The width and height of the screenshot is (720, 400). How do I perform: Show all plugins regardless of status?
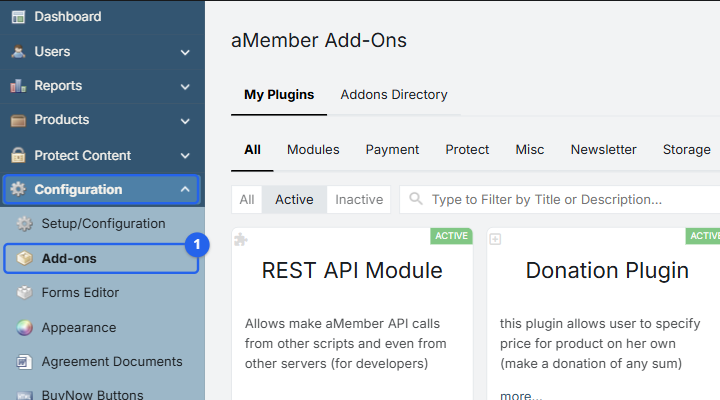(247, 199)
